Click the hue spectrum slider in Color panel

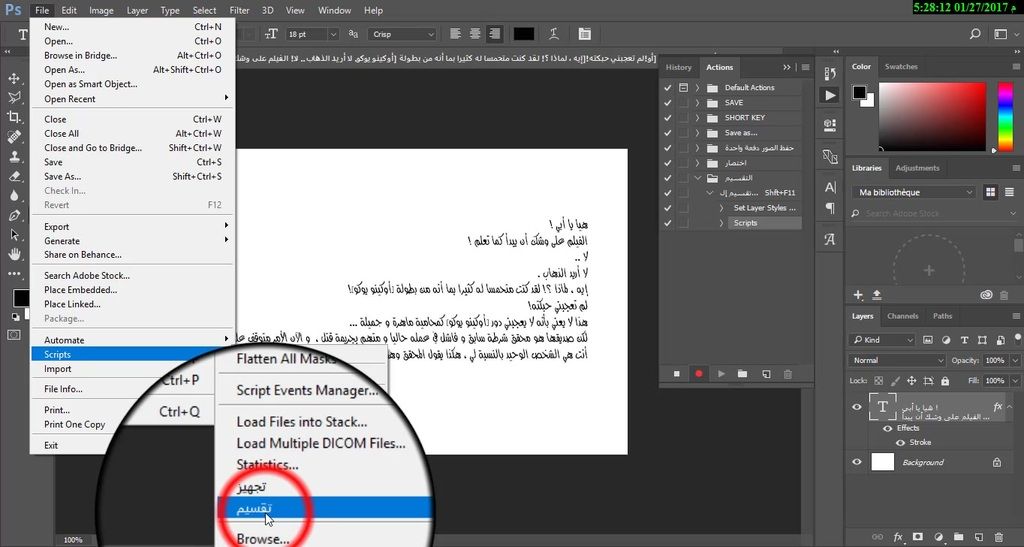[x=1006, y=116]
